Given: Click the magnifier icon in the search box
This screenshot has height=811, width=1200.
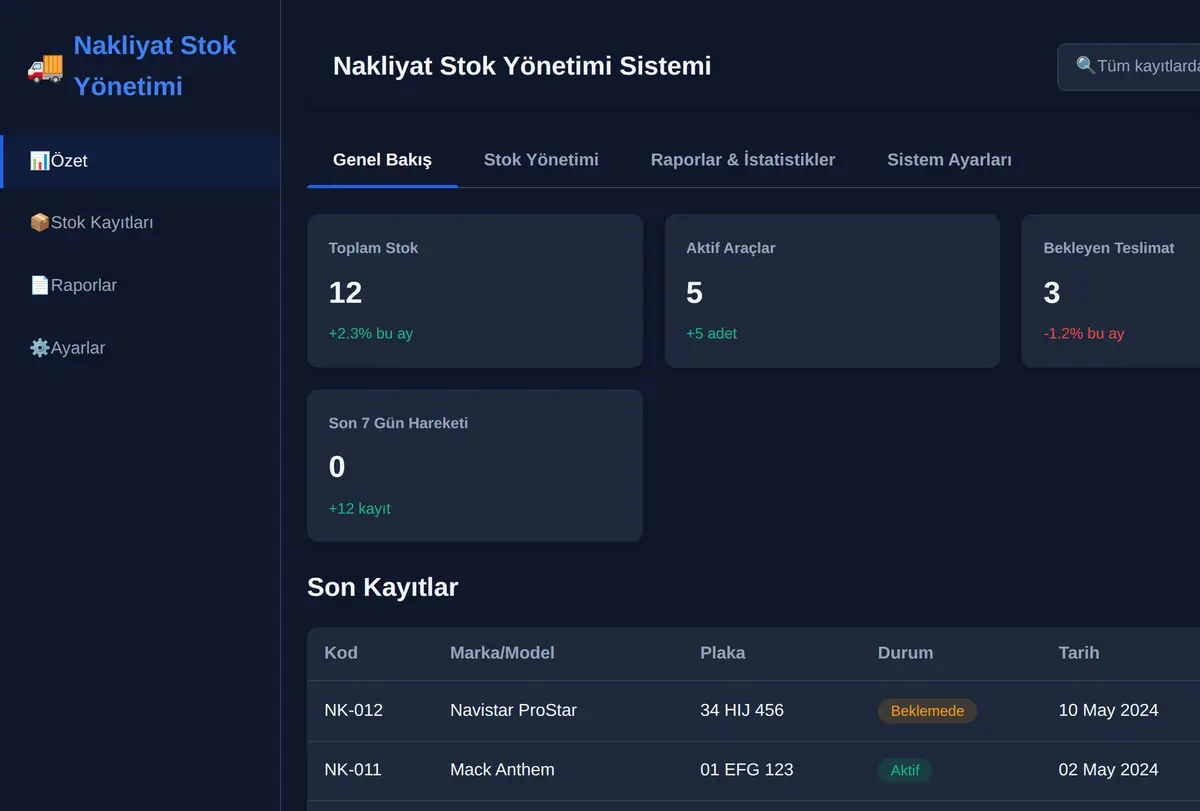Looking at the screenshot, I should (x=1086, y=66).
